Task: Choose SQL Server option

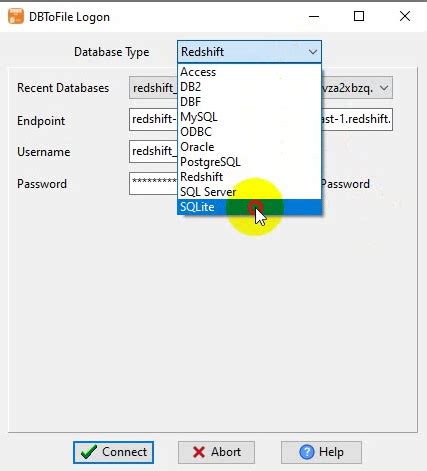Action: pos(249,192)
